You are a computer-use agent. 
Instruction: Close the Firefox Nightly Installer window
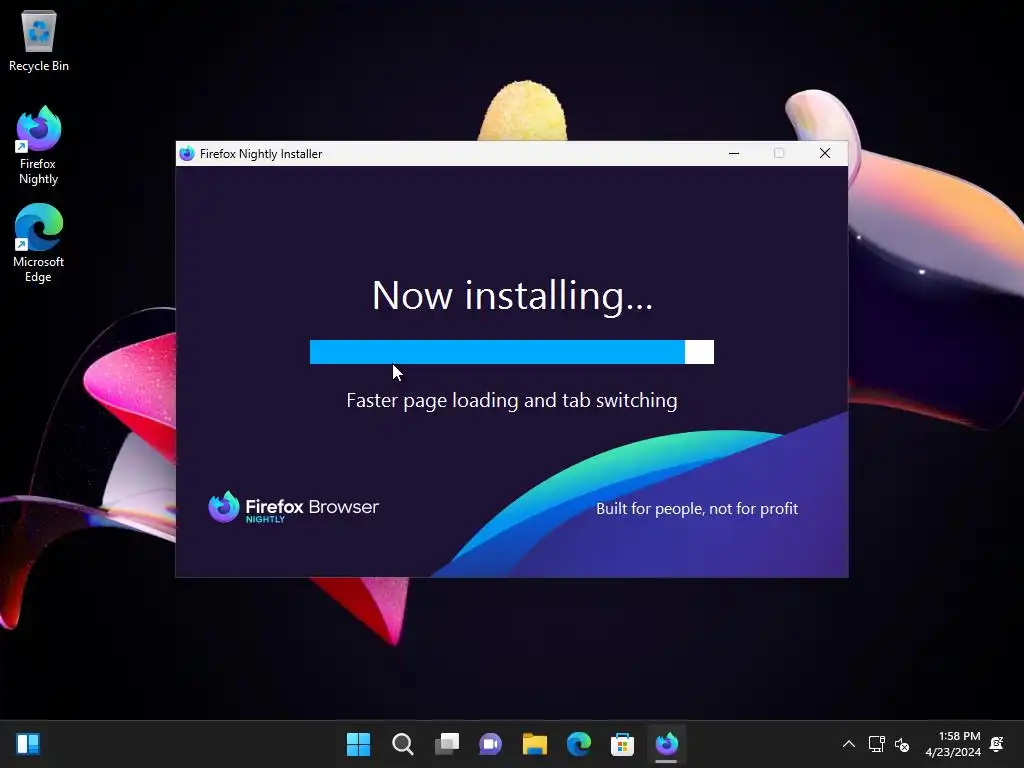pos(825,153)
